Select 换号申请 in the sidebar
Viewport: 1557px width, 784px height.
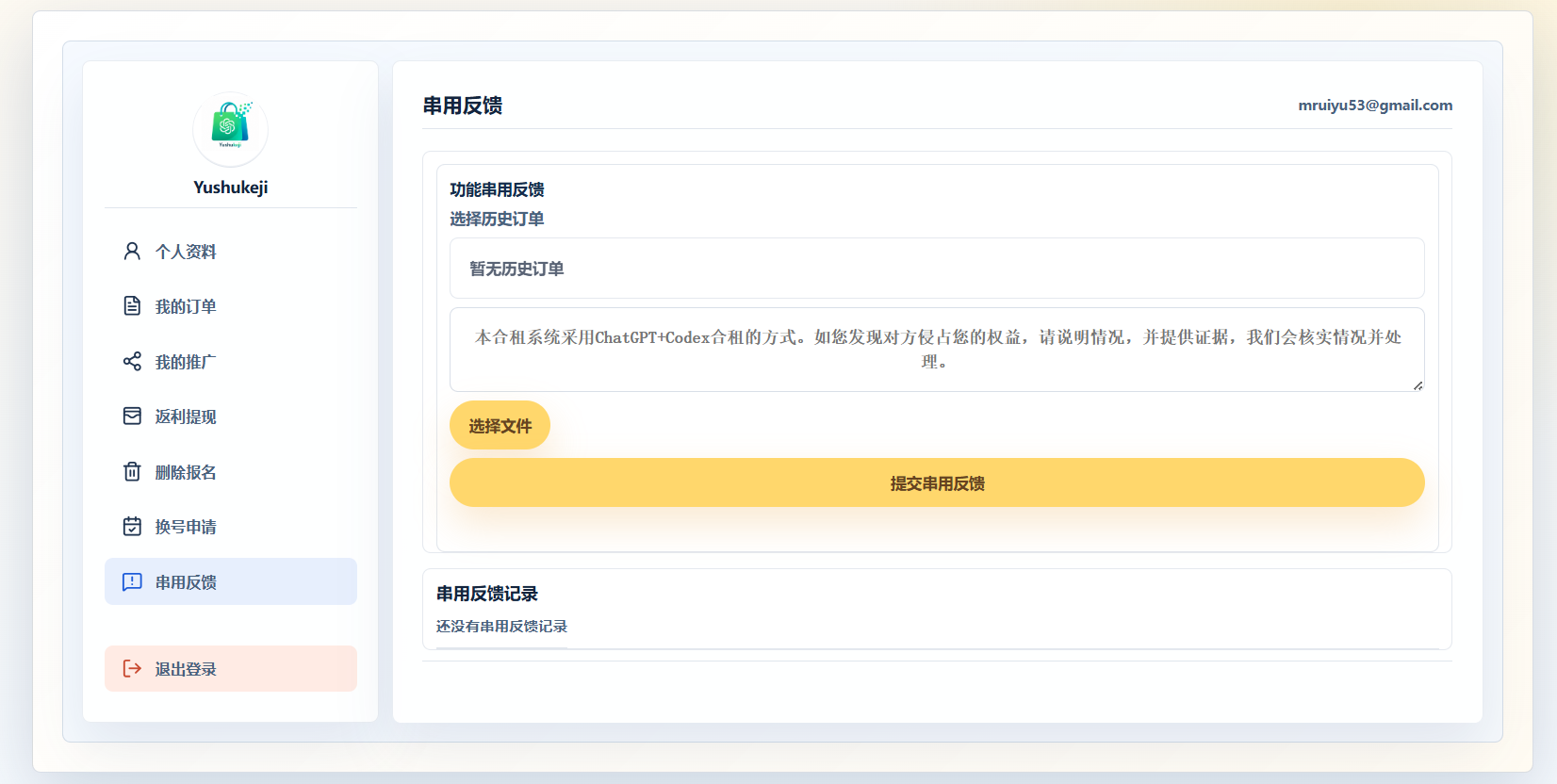231,527
